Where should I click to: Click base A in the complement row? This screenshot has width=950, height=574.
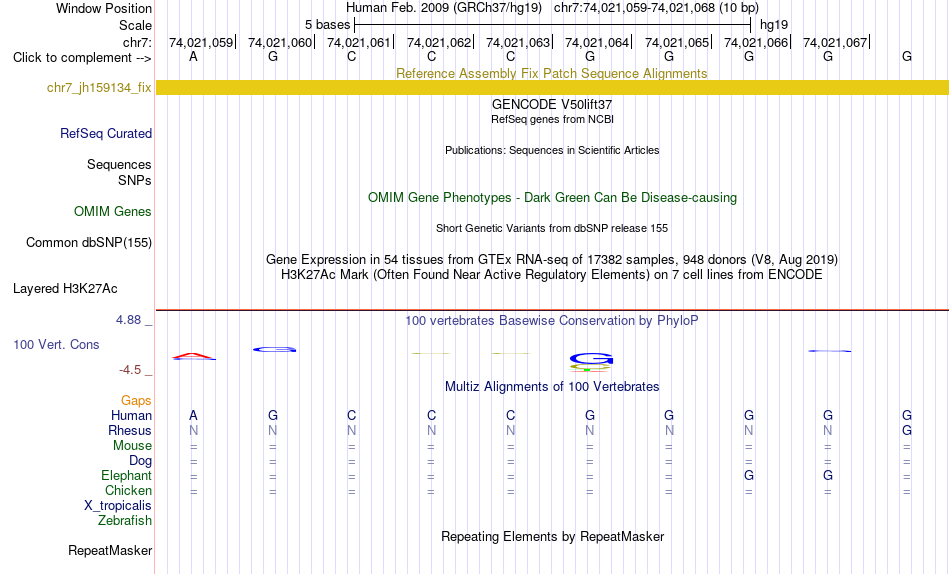coord(193,56)
